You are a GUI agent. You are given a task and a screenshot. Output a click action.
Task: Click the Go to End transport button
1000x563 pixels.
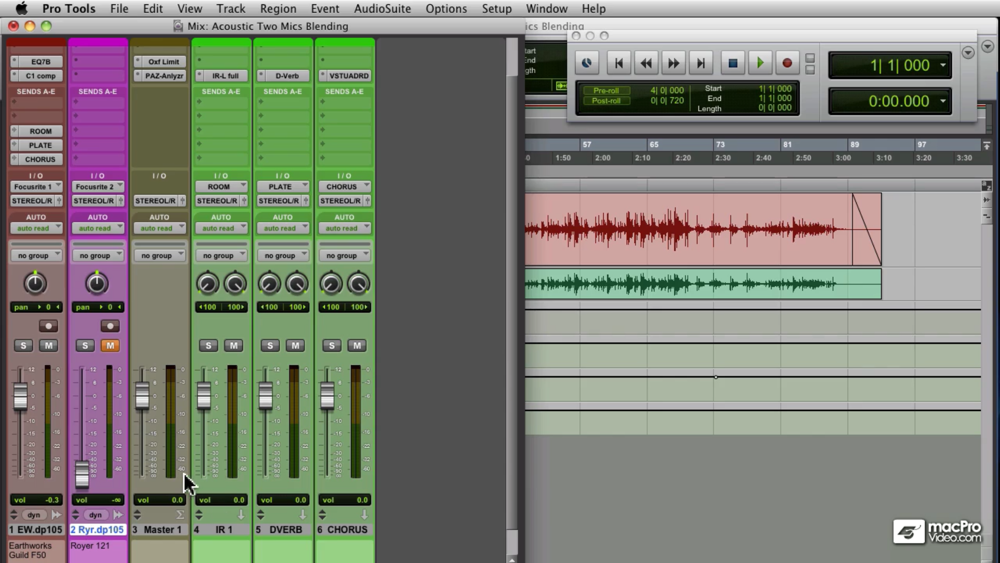pyautogui.click(x=700, y=63)
